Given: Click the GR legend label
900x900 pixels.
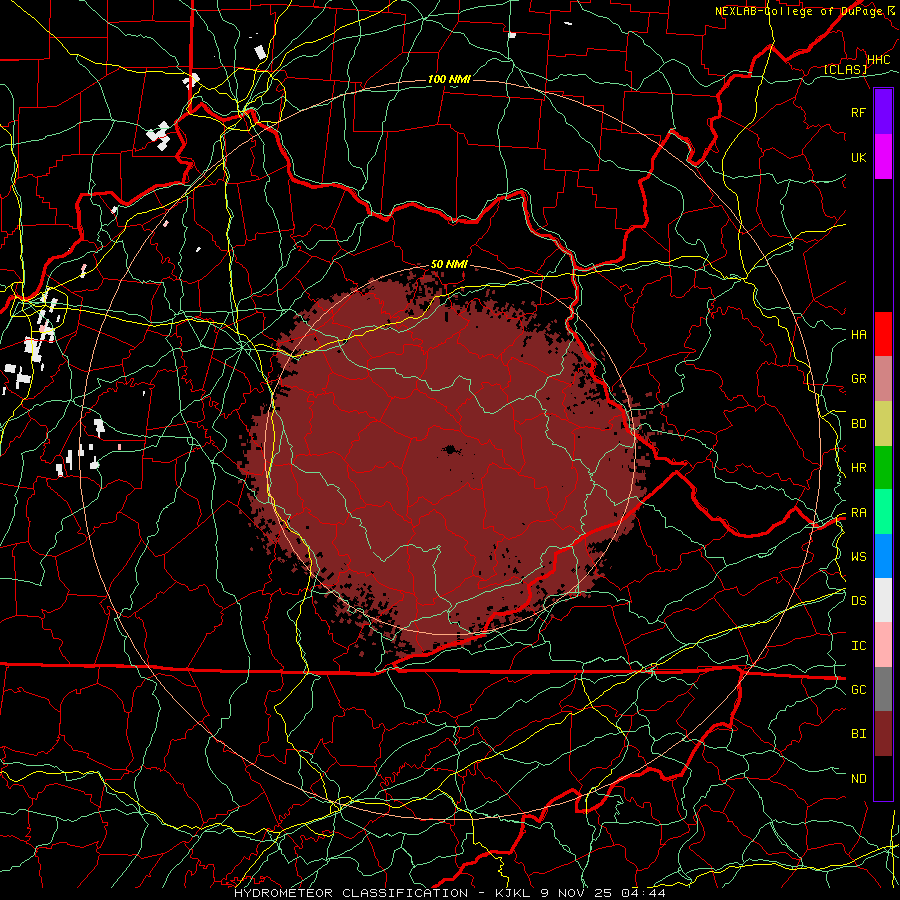Looking at the screenshot, I should coord(858,379).
